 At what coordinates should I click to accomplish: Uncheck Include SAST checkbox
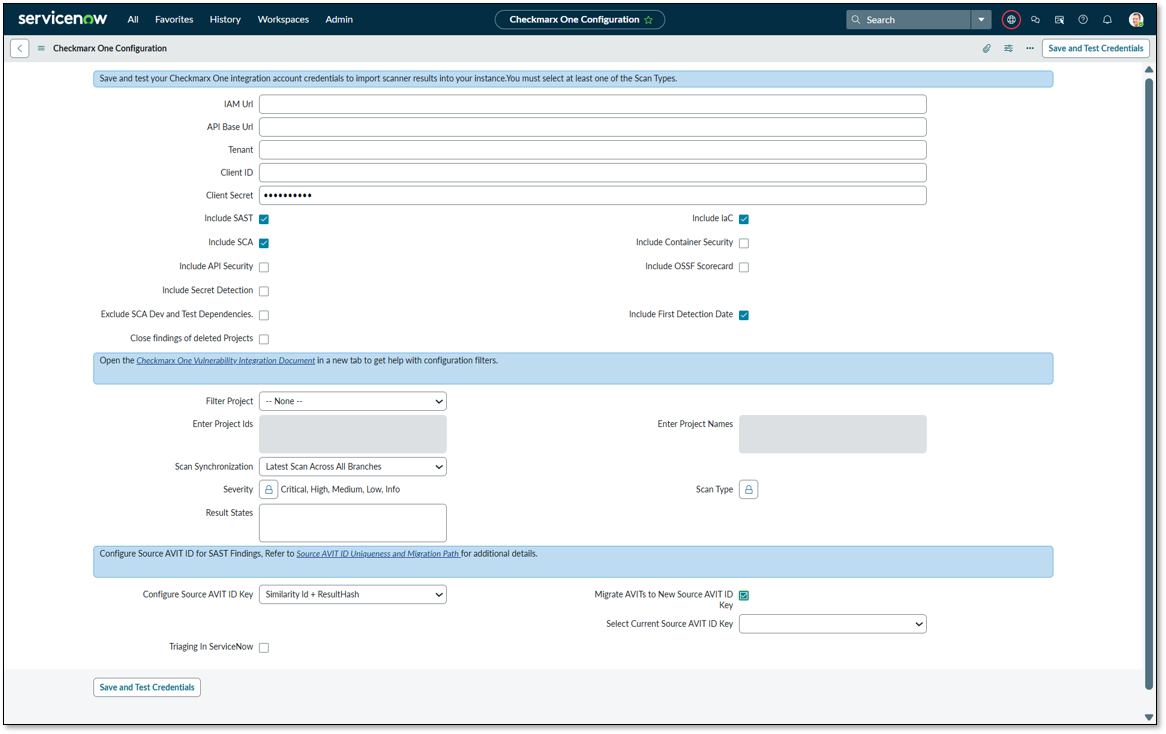pos(264,219)
